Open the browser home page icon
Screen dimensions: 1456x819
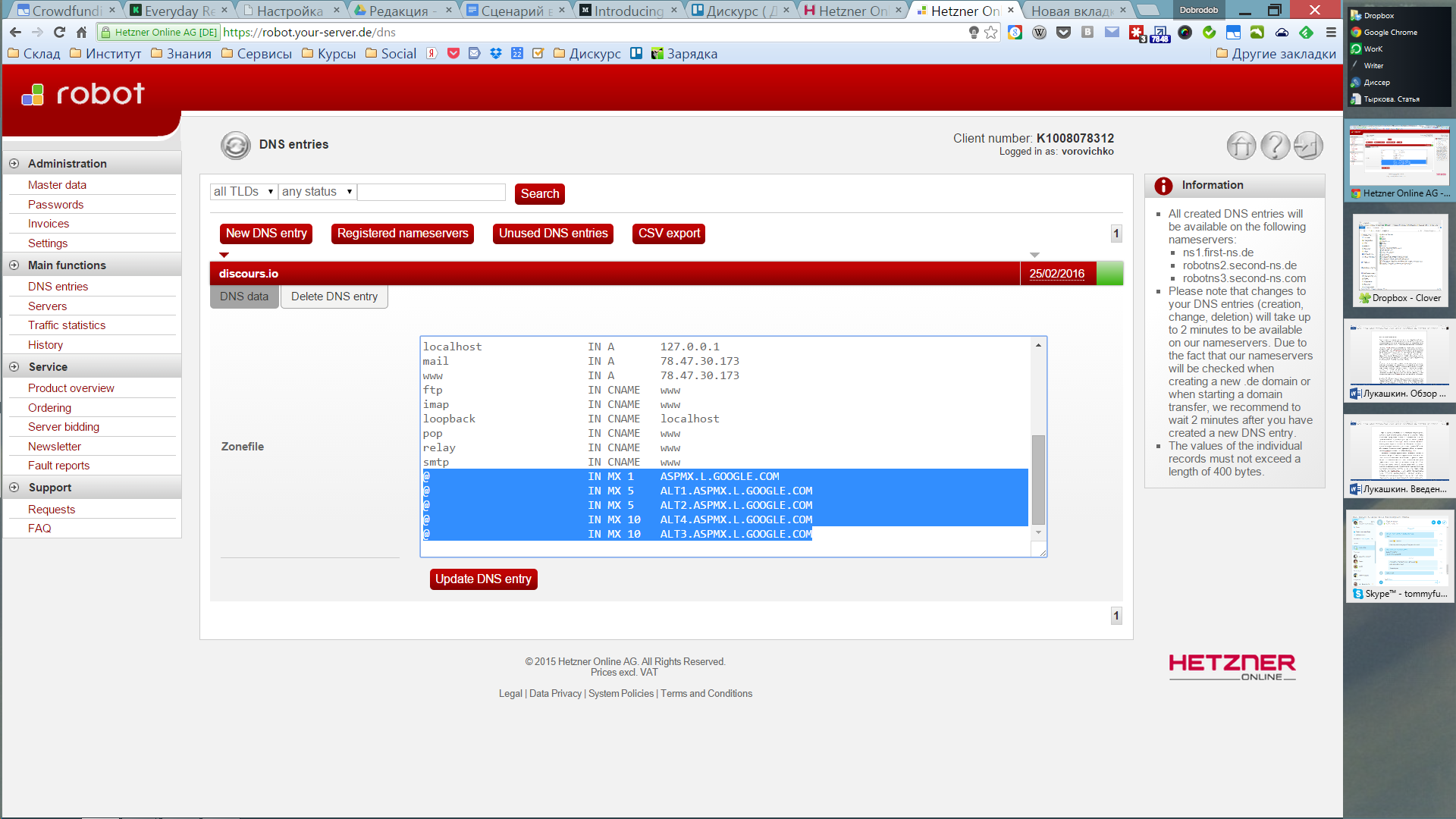click(81, 33)
